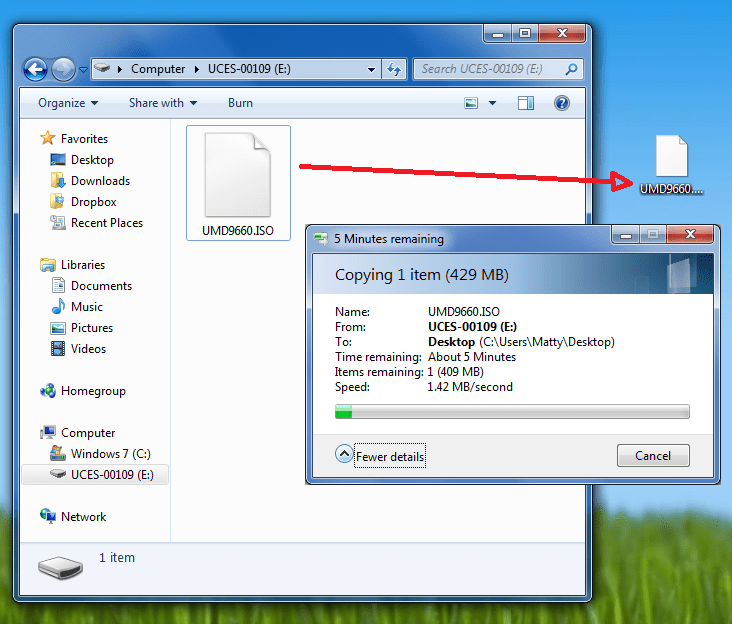Click the Network globe icon
Viewport: 732px width, 624px height.
pos(48,516)
